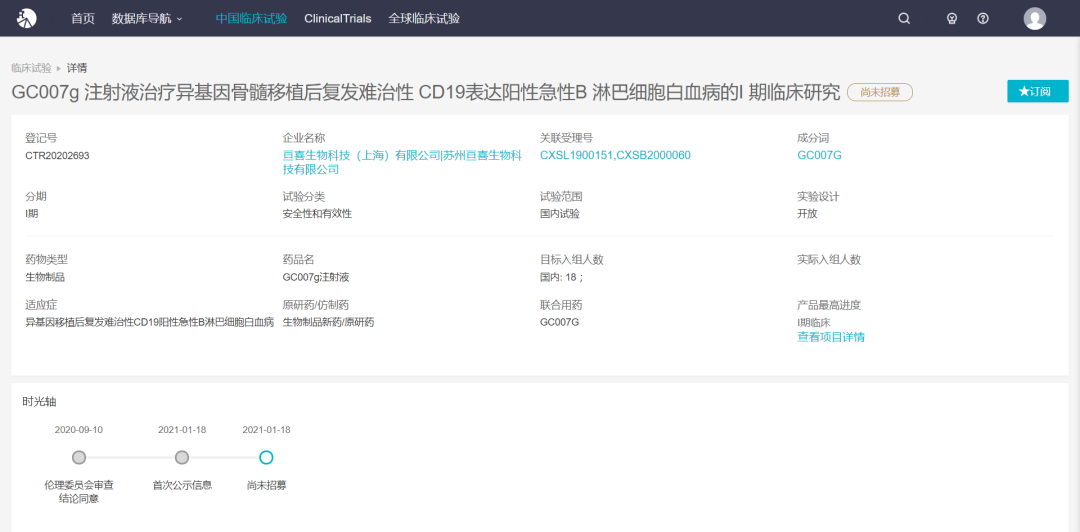Open acceptance number CXSL1900151,CXSB2000060 link

pyautogui.click(x=615, y=156)
